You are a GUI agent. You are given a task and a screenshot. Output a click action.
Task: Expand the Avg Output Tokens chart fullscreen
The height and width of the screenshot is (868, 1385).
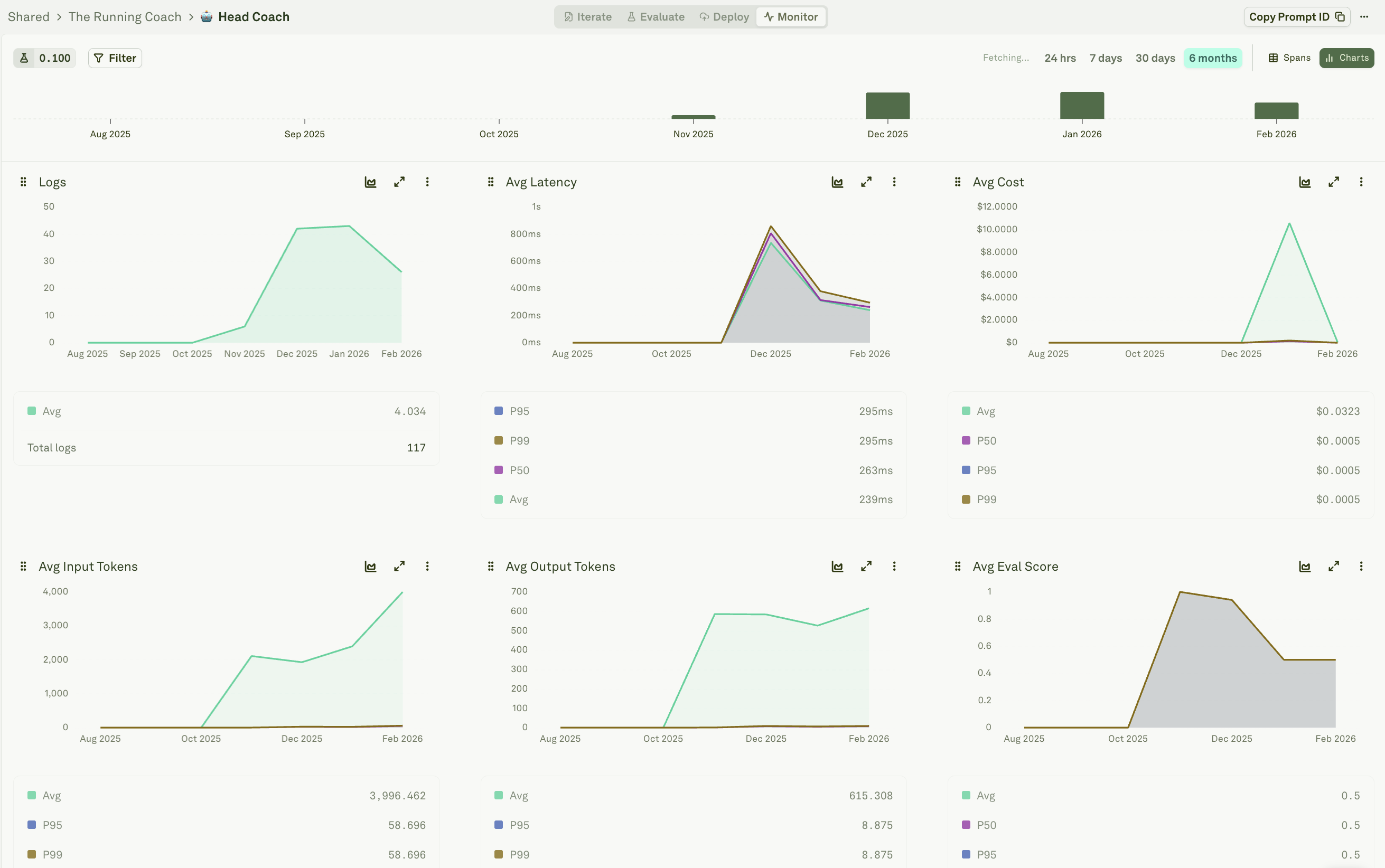pos(866,567)
